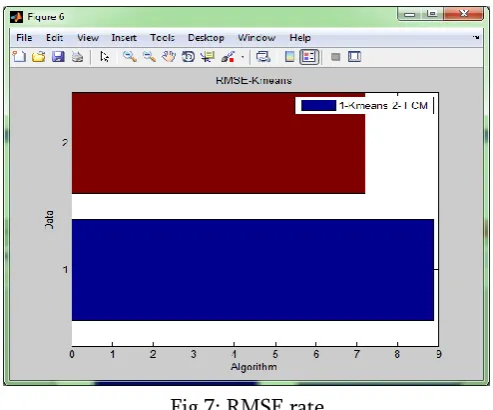Open the Desktop menu

pyautogui.click(x=206, y=38)
